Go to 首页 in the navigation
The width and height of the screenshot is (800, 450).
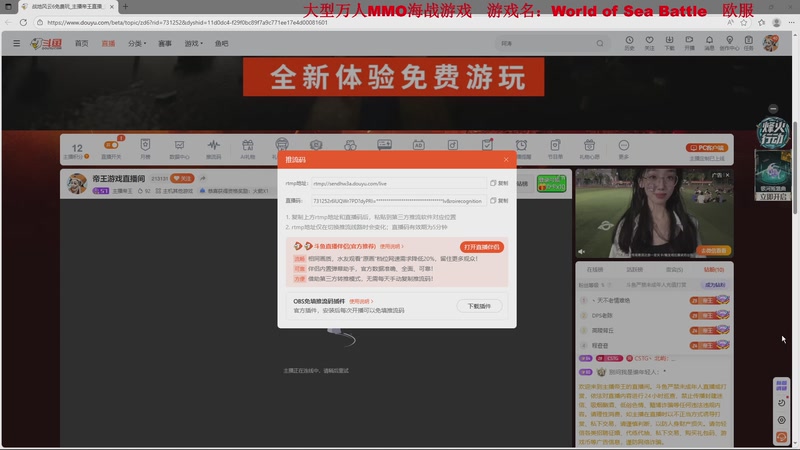click(x=82, y=43)
